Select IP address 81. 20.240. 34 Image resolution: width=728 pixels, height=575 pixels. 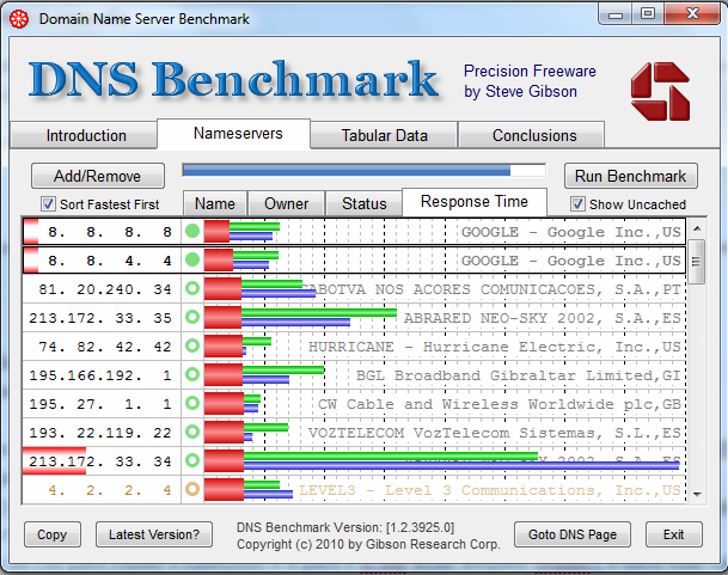point(105,289)
